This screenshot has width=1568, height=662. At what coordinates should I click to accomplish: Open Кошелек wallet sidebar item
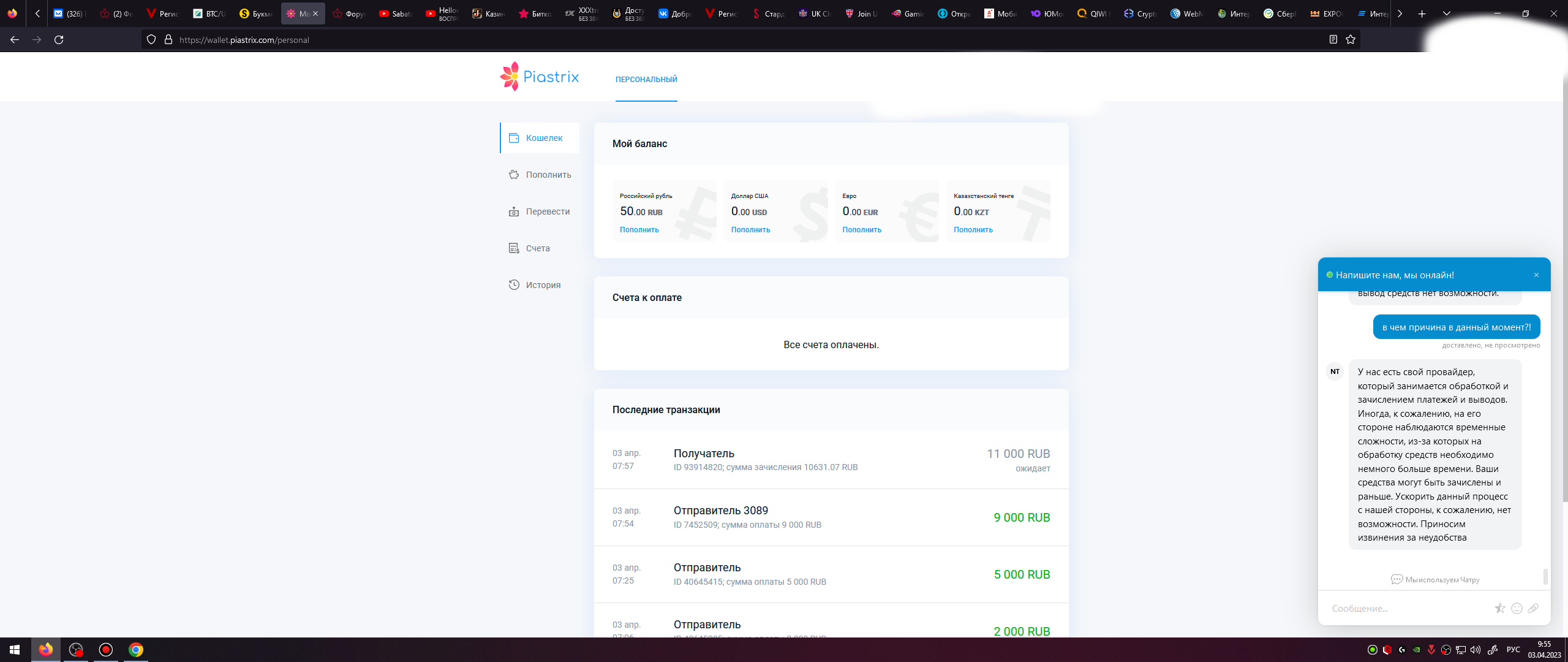click(x=544, y=138)
